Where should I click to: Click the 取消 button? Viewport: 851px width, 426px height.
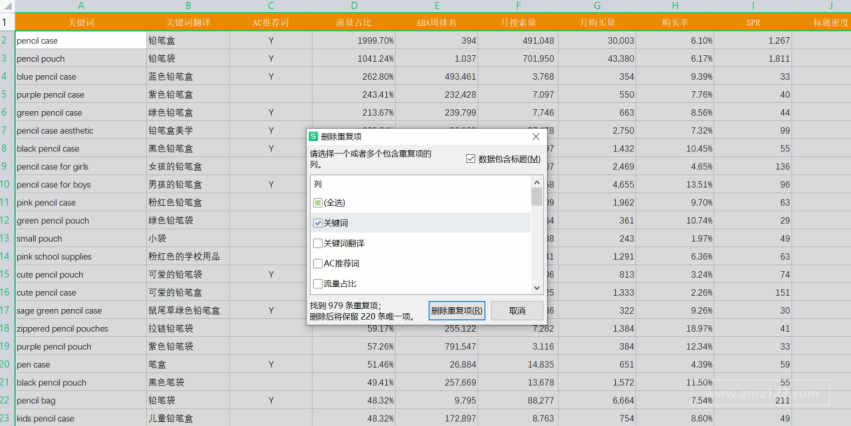tap(517, 311)
